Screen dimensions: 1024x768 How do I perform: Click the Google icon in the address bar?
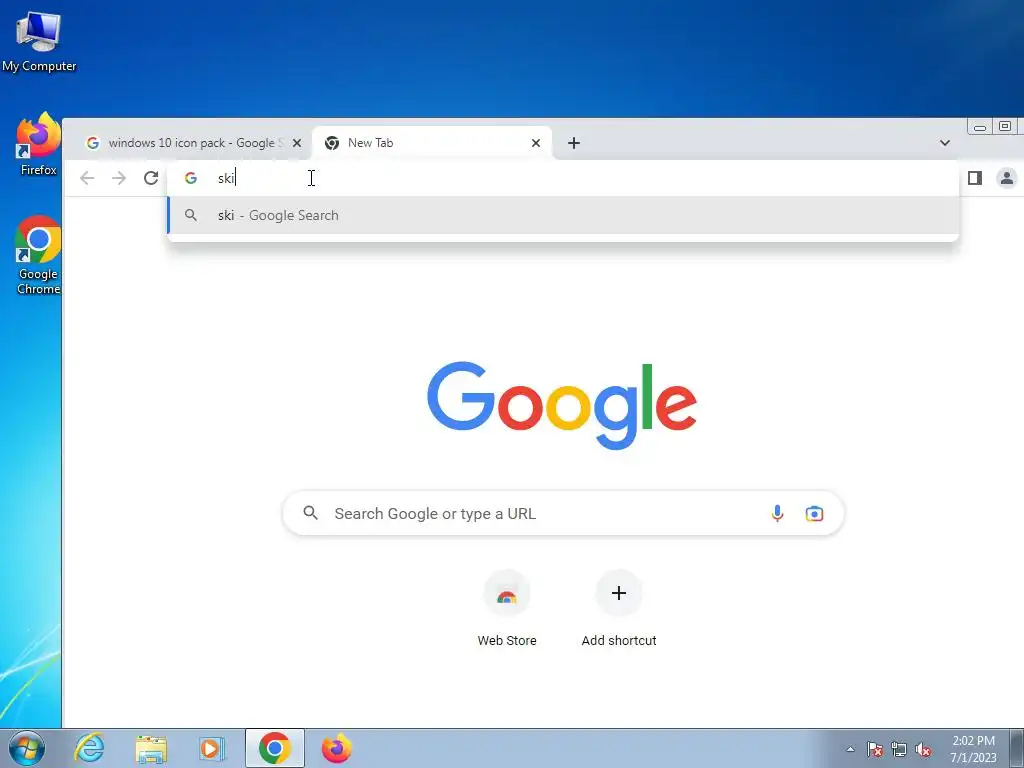[x=191, y=178]
